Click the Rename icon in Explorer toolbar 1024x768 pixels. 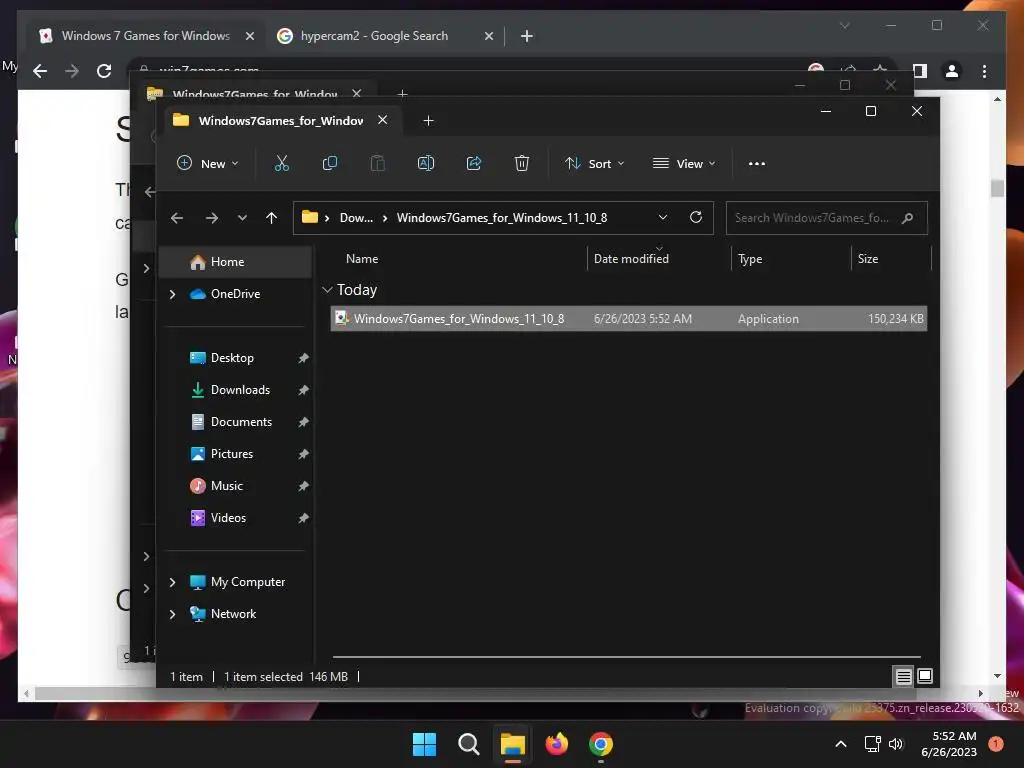tap(426, 163)
